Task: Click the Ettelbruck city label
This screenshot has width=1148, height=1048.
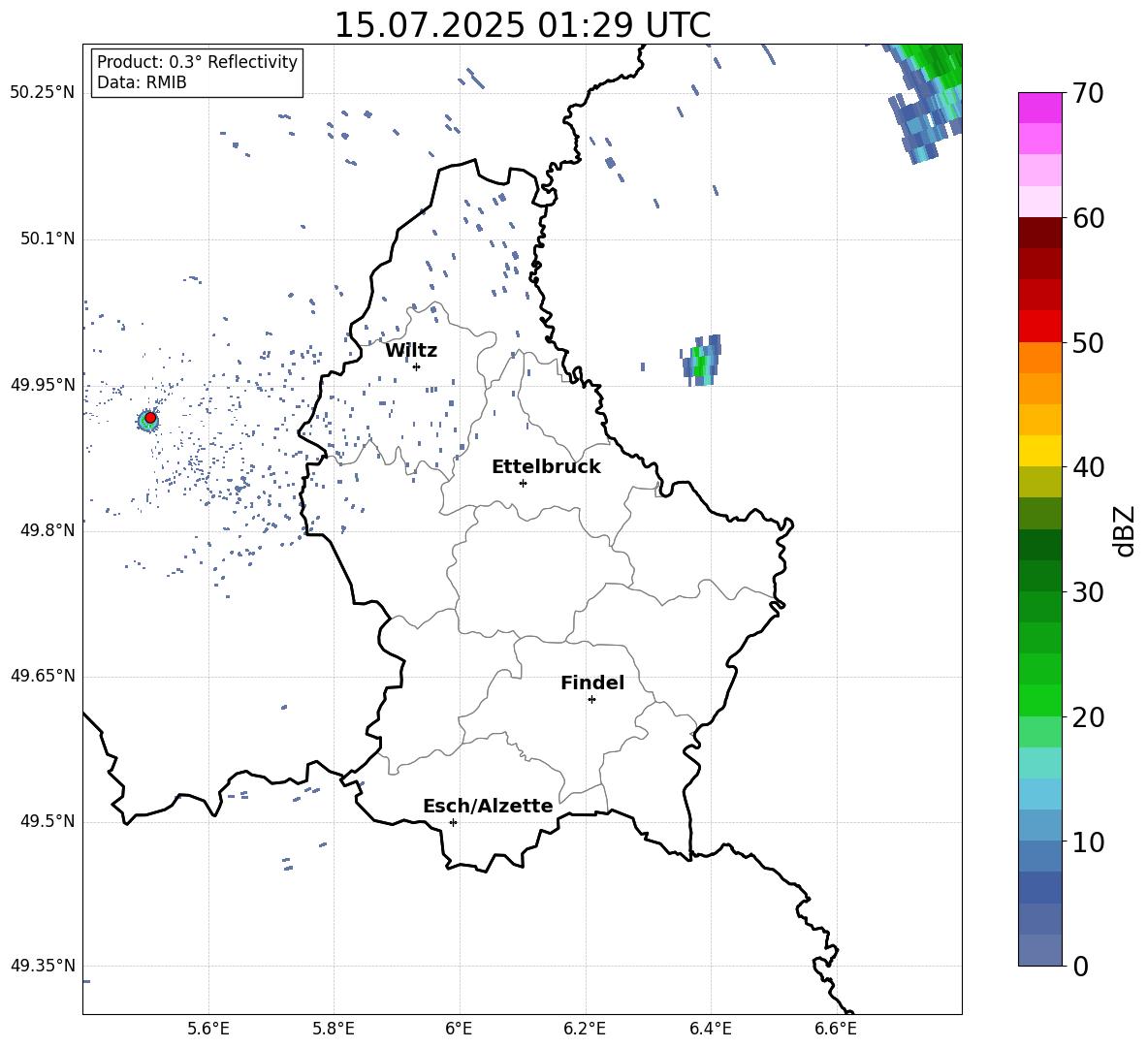Action: [546, 467]
